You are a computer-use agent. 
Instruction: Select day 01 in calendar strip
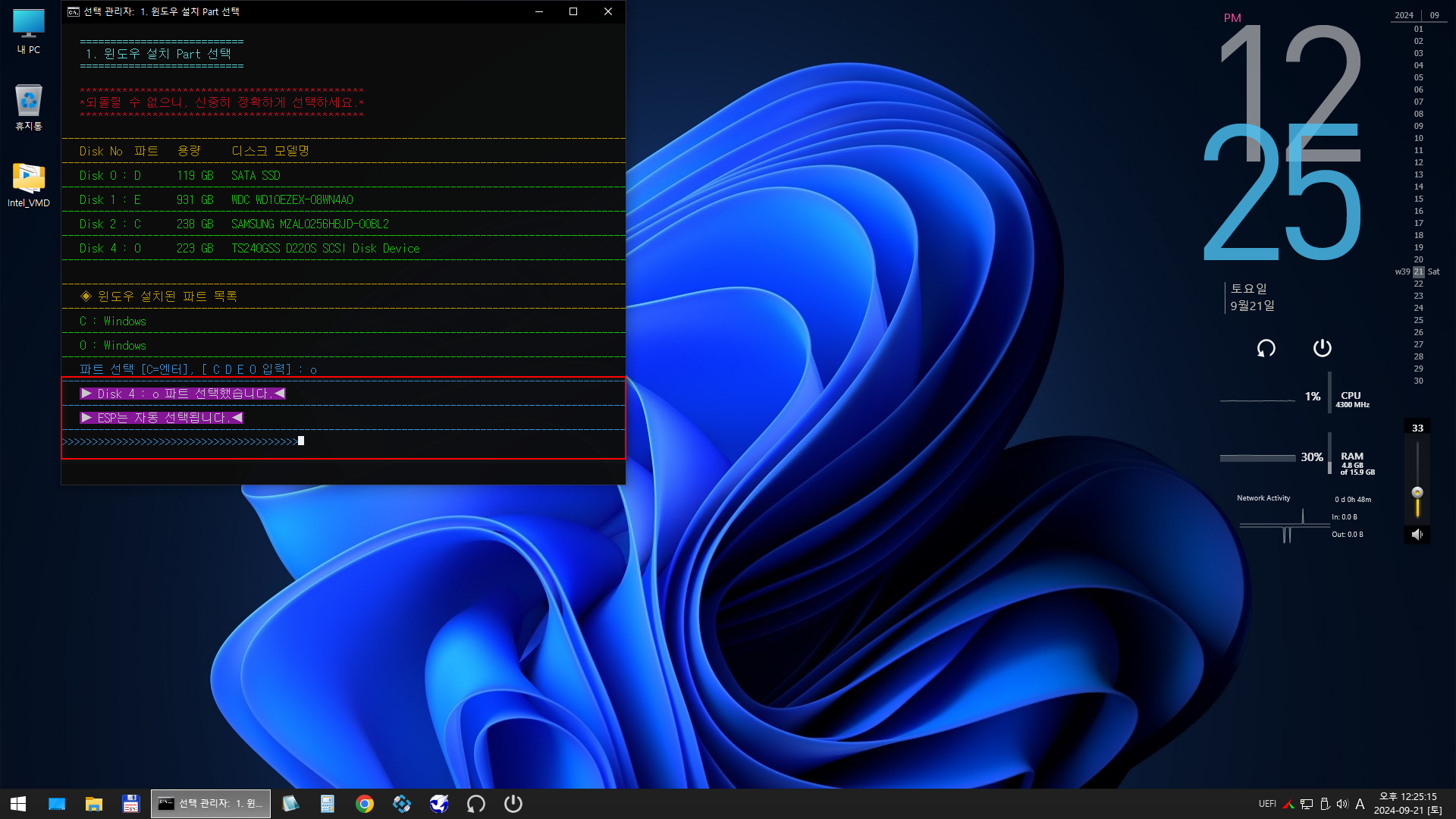(x=1418, y=29)
